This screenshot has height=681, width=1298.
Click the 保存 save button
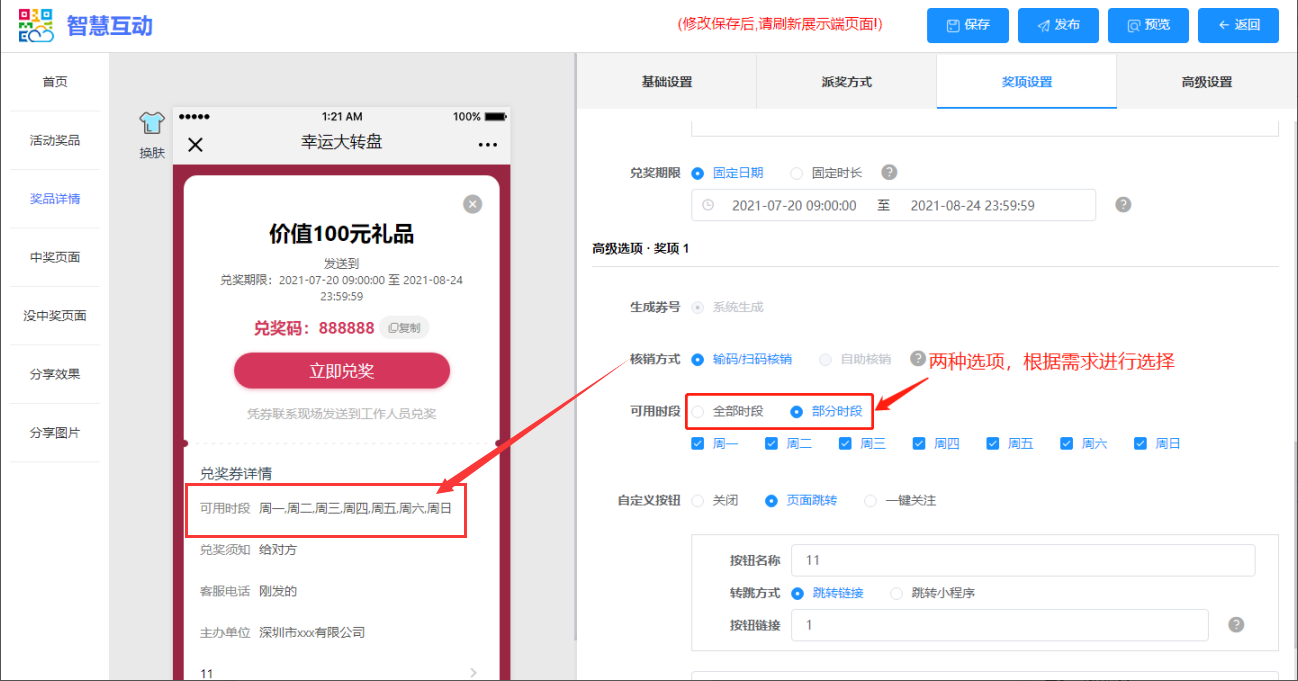[967, 26]
